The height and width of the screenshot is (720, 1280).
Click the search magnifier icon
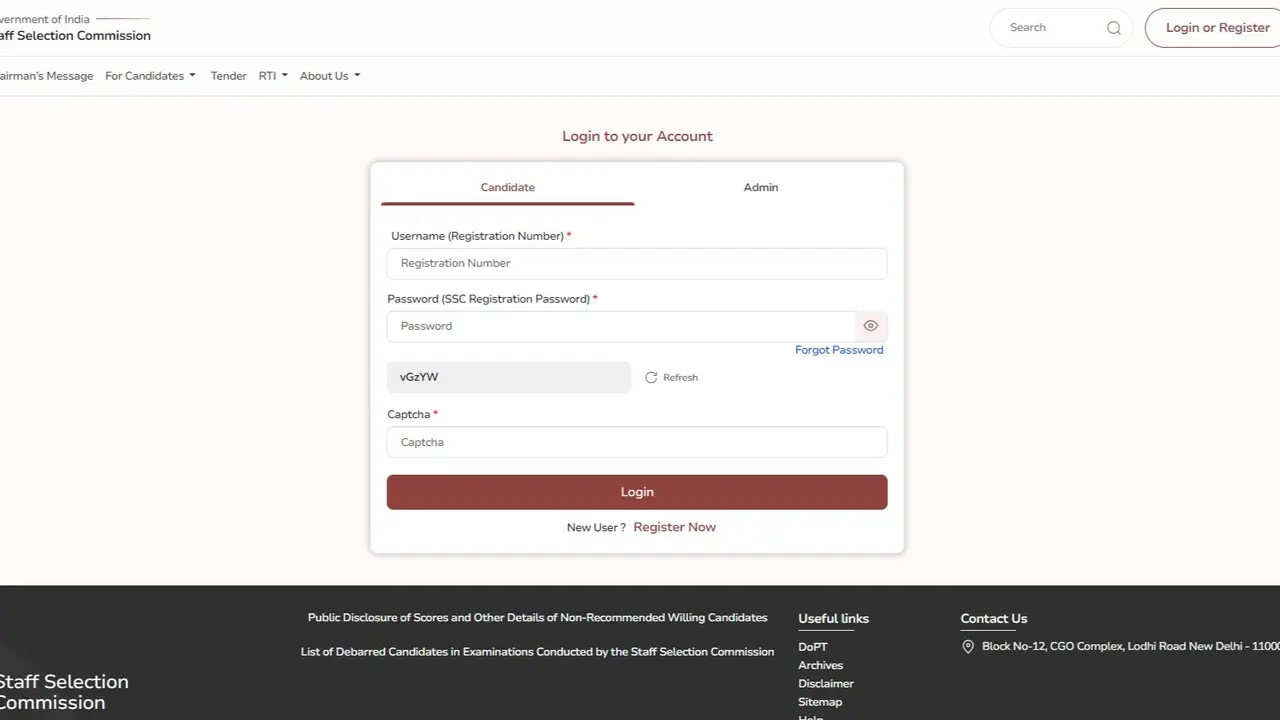(x=1113, y=27)
